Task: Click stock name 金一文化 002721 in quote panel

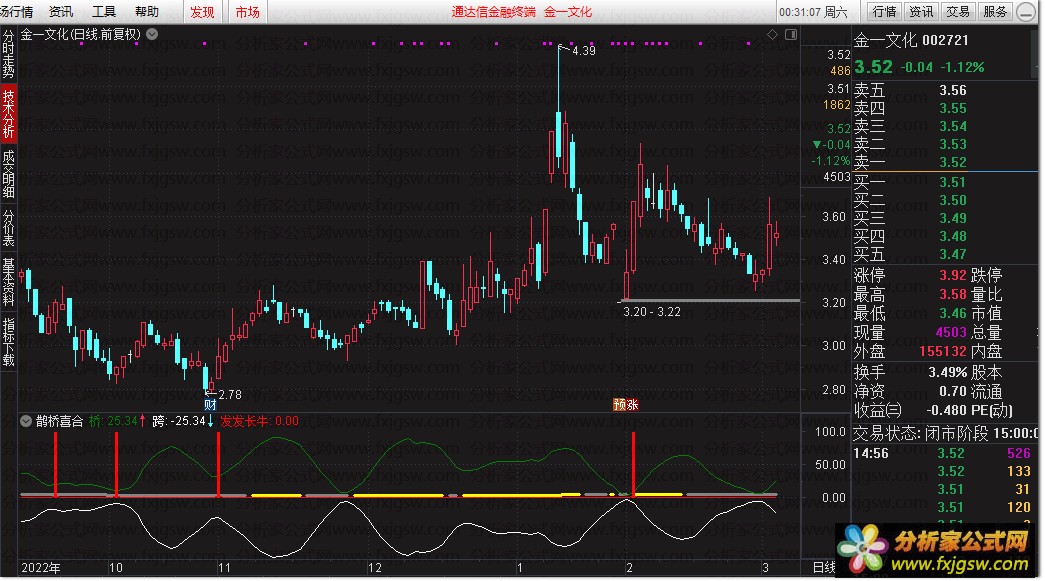Action: click(x=910, y=40)
